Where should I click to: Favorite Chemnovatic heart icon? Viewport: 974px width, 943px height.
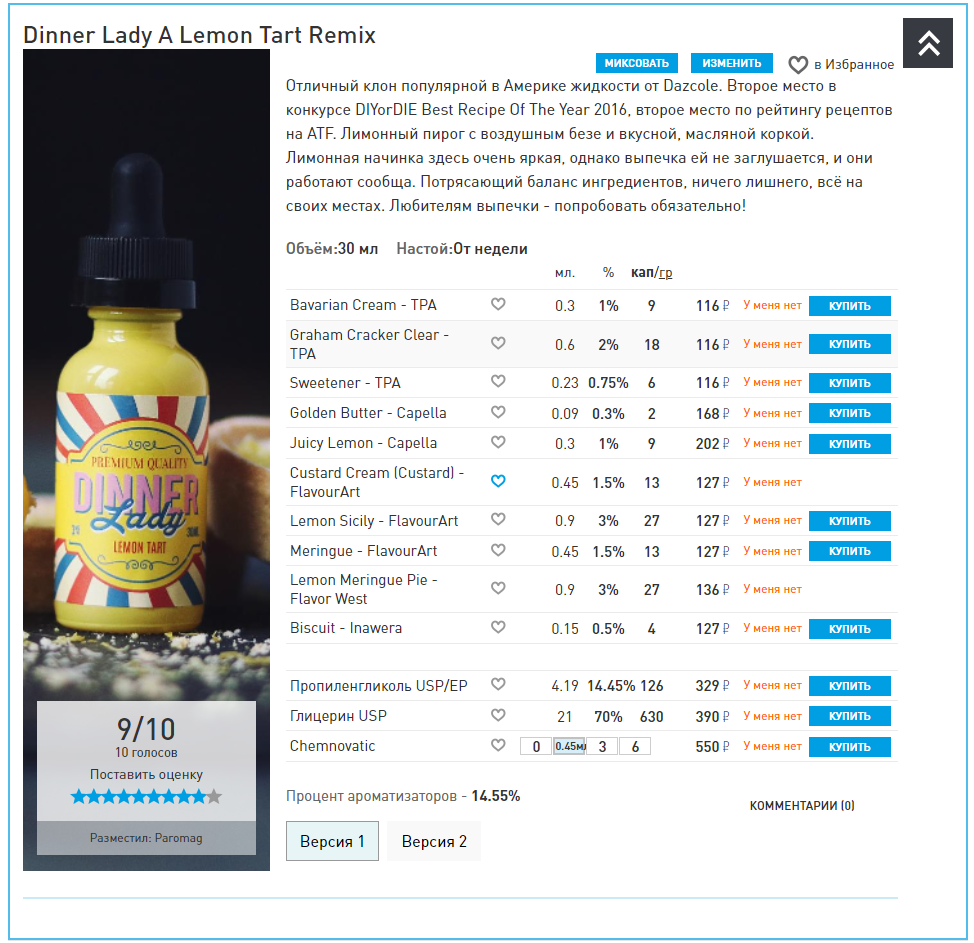498,745
